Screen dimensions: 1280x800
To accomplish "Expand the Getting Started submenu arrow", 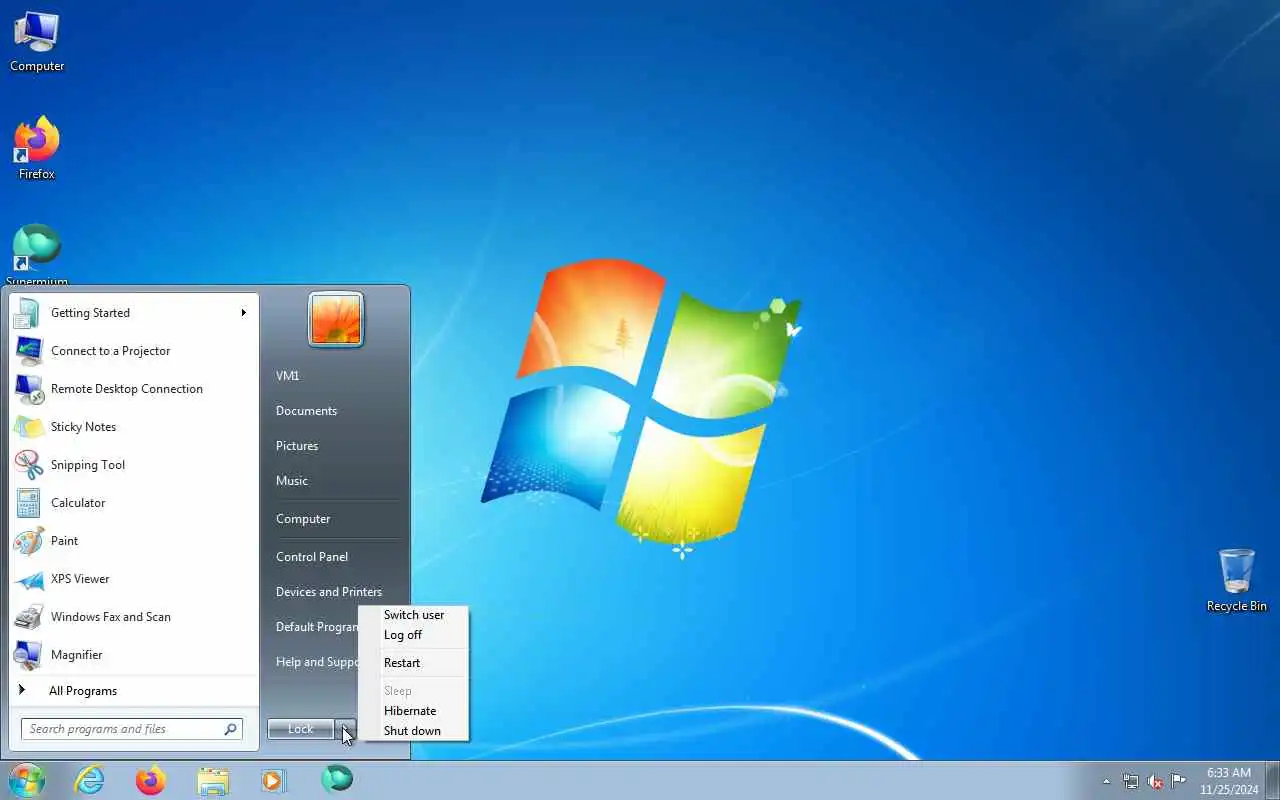I will (x=243, y=313).
